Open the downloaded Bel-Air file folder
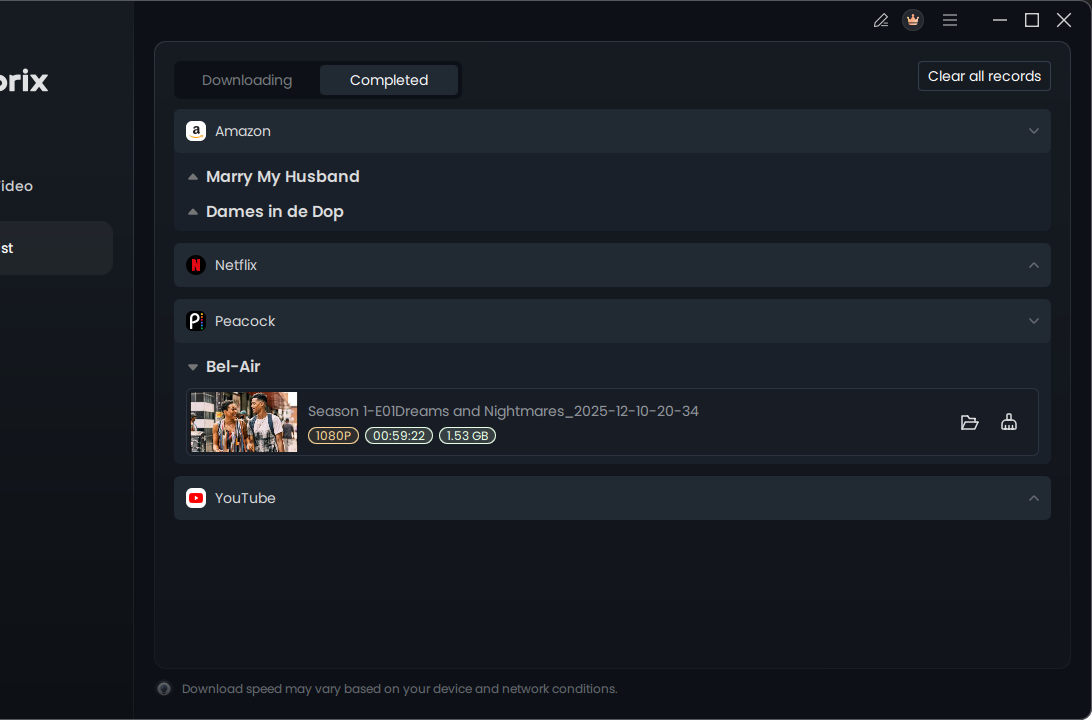This screenshot has height=720, width=1092. point(969,422)
